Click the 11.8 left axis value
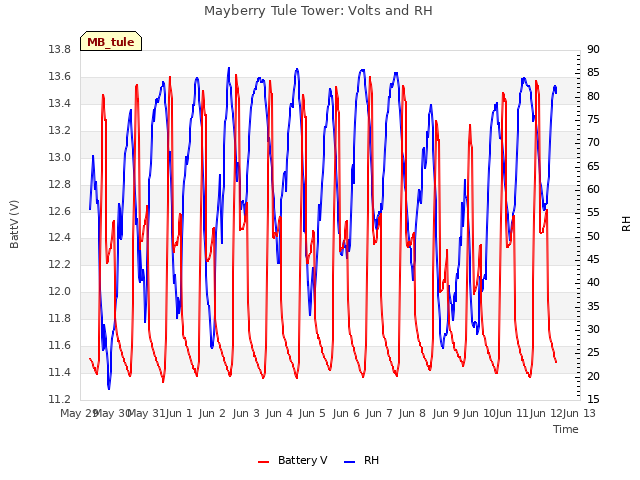 pos(60,318)
